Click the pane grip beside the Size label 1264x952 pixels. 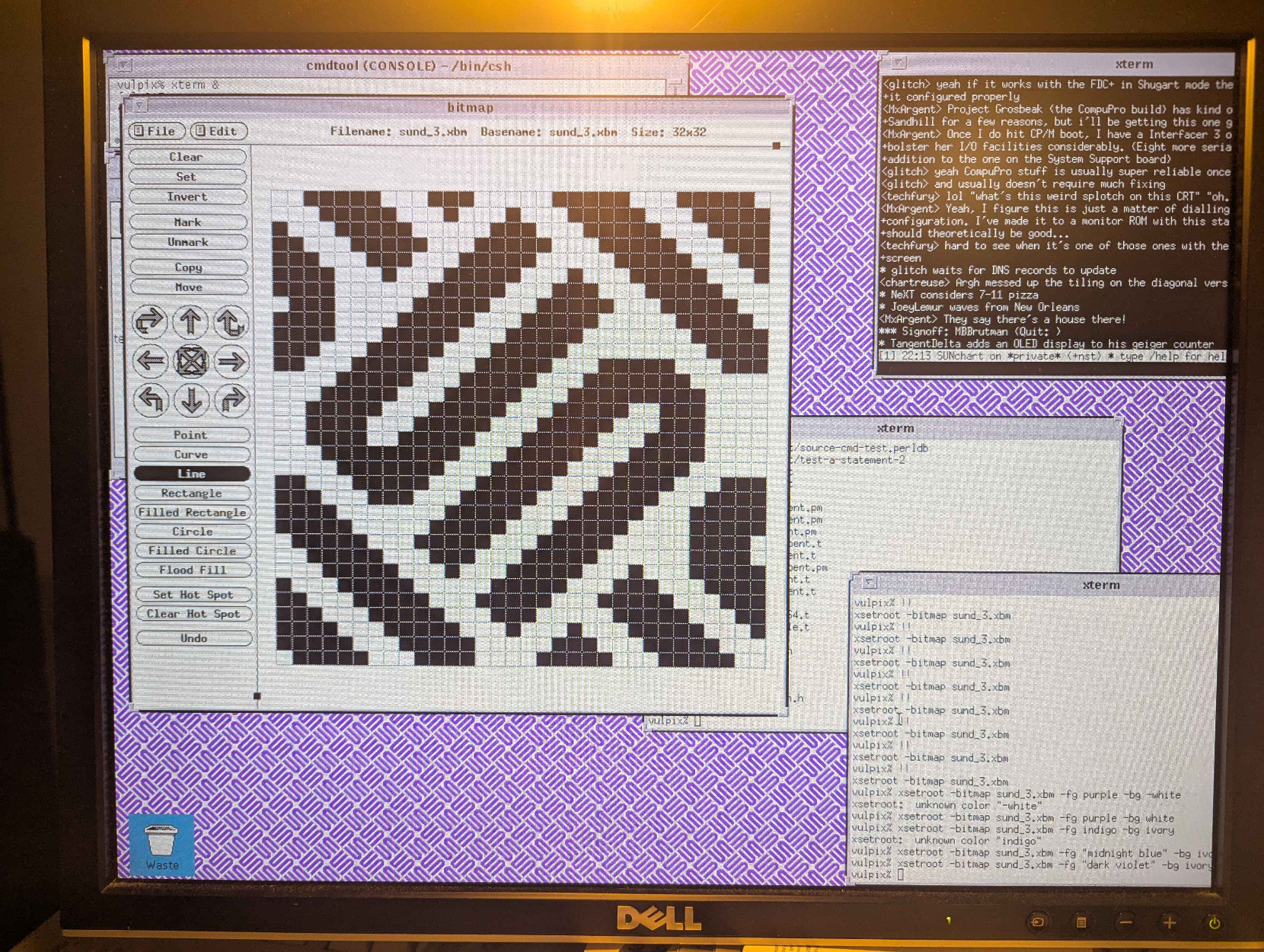[x=776, y=145]
